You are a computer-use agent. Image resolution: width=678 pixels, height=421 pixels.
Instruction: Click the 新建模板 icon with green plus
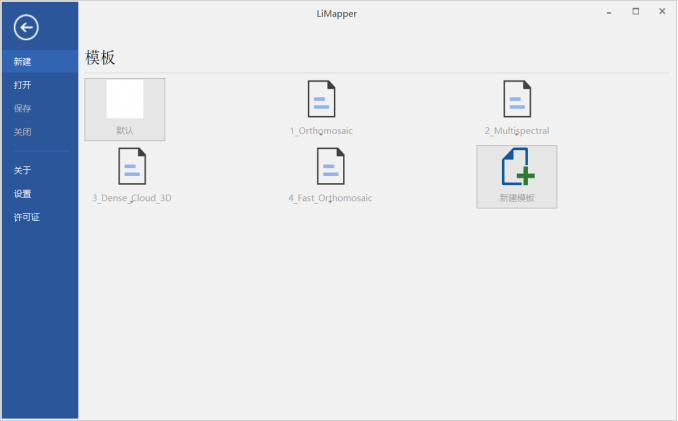pos(517,167)
